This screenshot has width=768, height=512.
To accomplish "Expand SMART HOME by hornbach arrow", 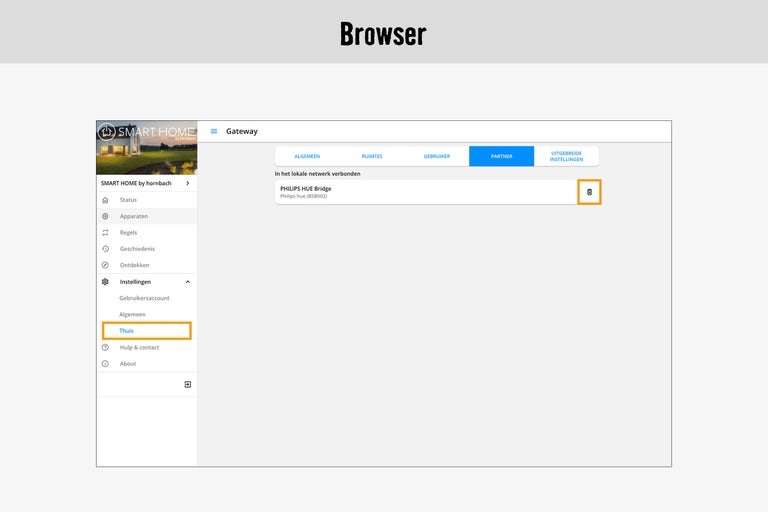I will pyautogui.click(x=188, y=183).
